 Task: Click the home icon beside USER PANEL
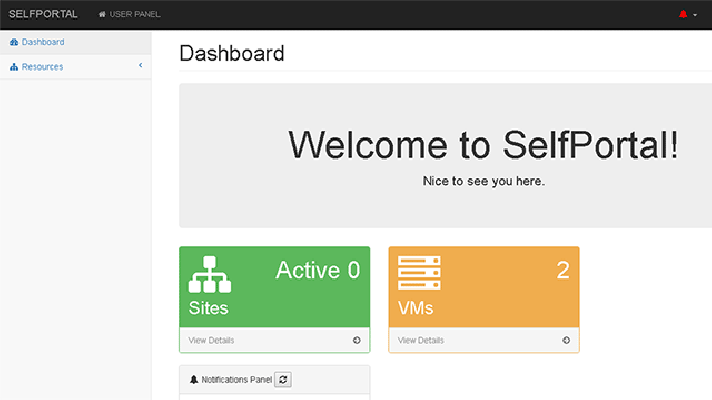coord(102,15)
